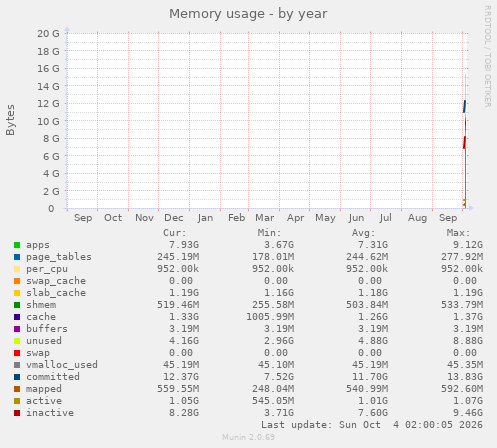Click the data spike in the graph
Viewport: 497px width, 448px height.
click(x=465, y=142)
